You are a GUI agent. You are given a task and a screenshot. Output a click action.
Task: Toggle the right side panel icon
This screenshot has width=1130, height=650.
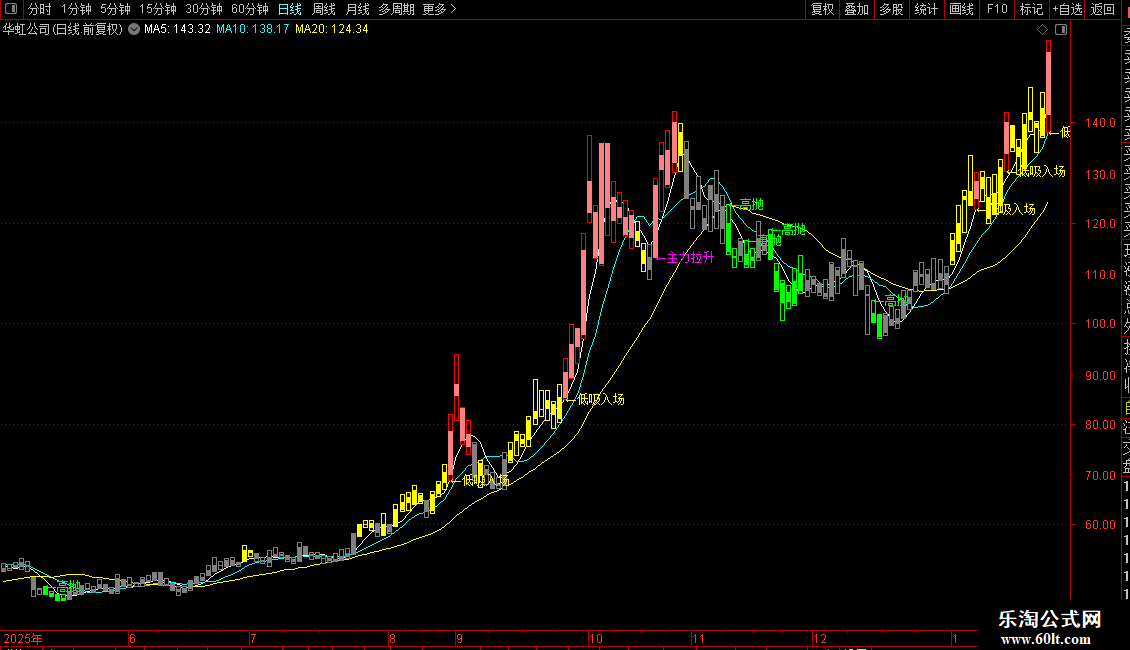click(x=1061, y=30)
